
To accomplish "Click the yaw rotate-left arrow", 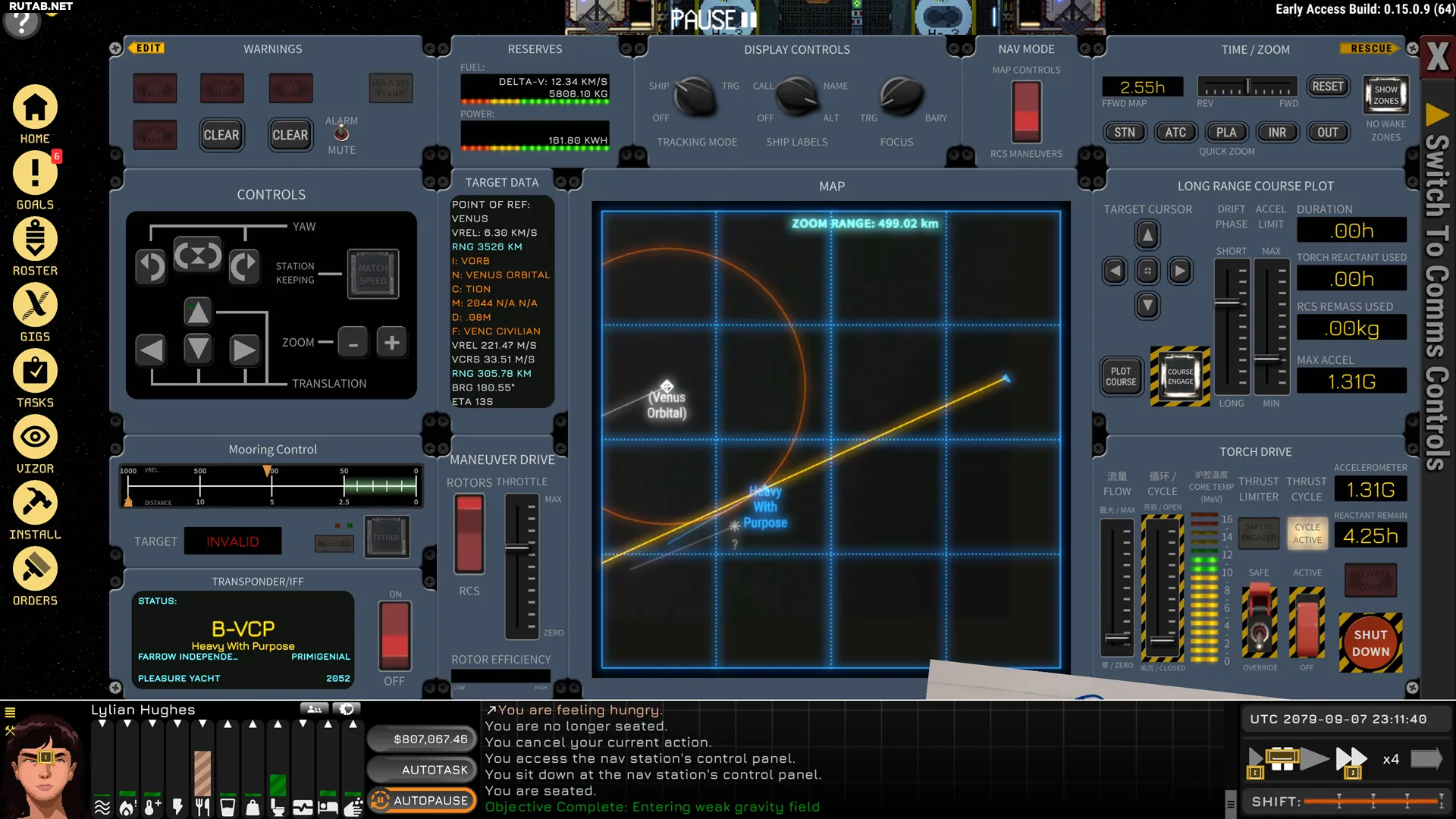I will pos(151,267).
